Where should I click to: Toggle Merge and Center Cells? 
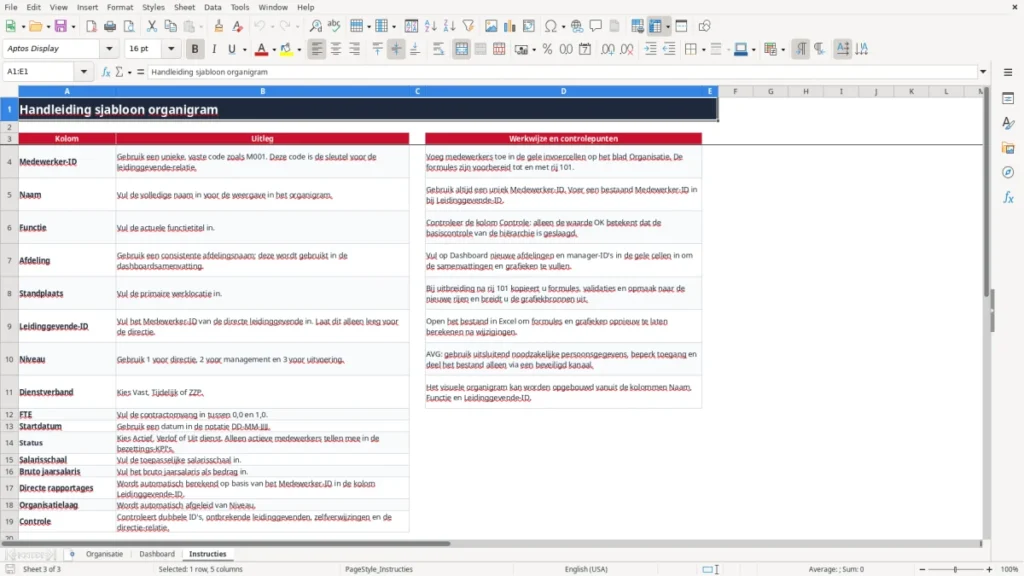461,49
